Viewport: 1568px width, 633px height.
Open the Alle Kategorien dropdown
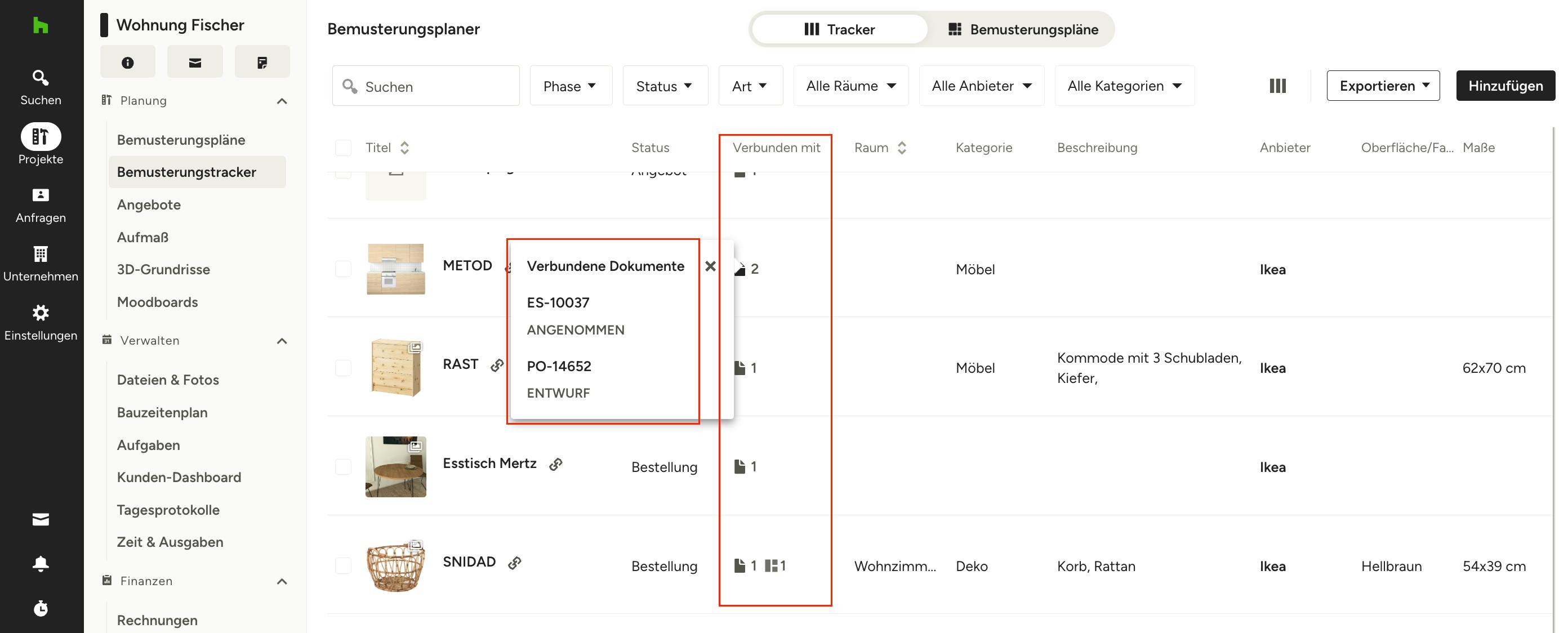tap(1125, 86)
